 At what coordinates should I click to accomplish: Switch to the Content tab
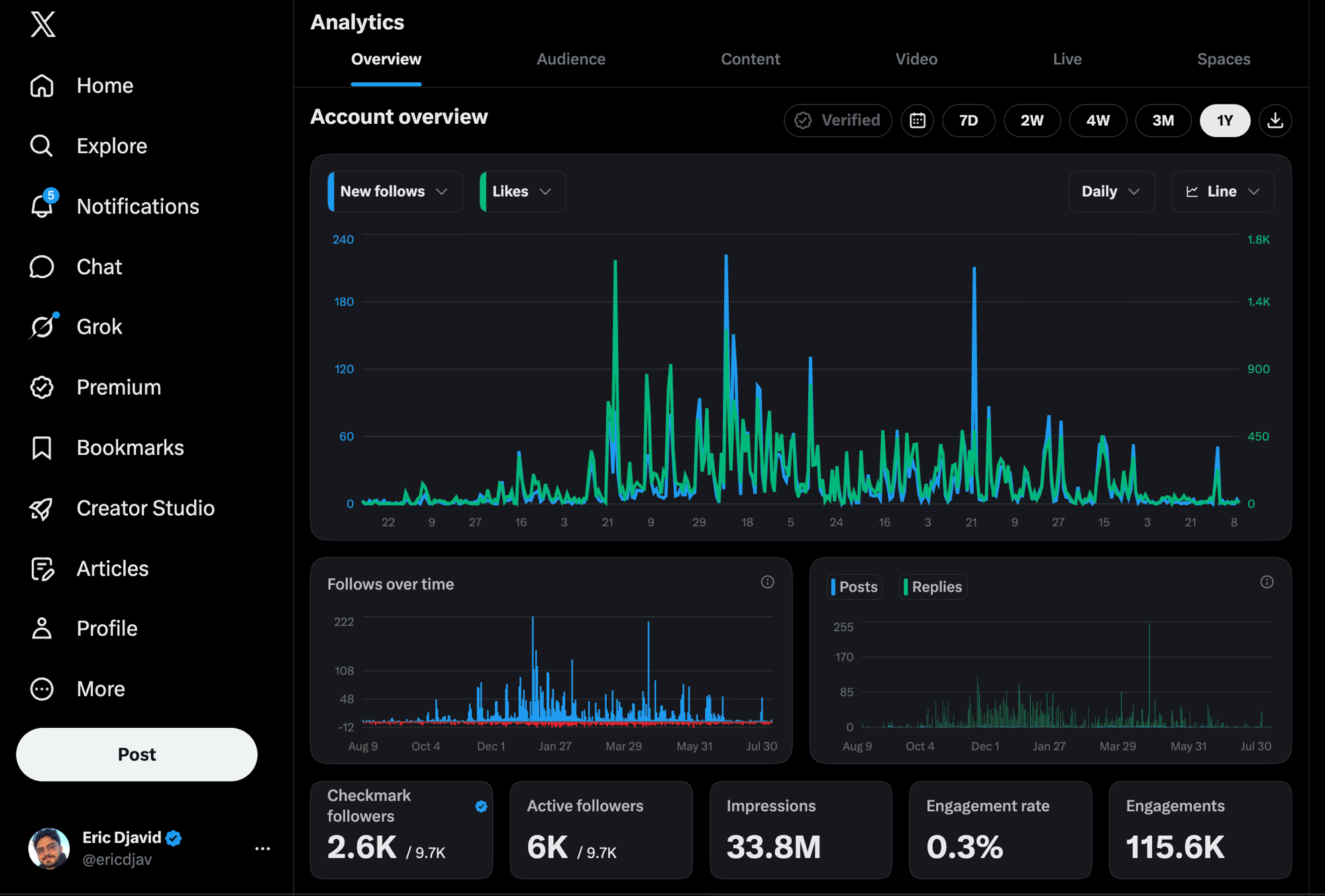(751, 59)
